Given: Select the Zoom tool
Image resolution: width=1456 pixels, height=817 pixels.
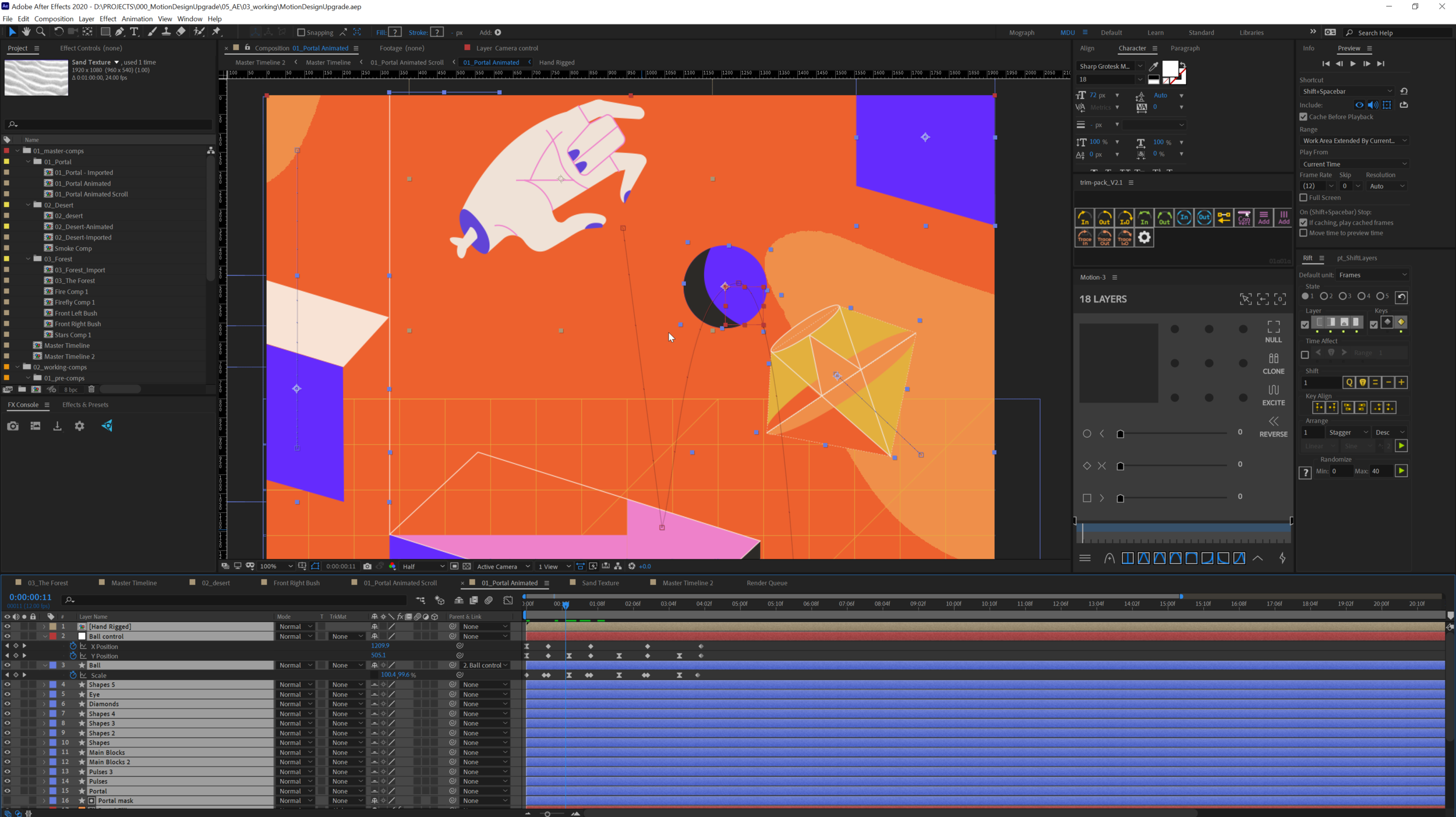Looking at the screenshot, I should 41,32.
